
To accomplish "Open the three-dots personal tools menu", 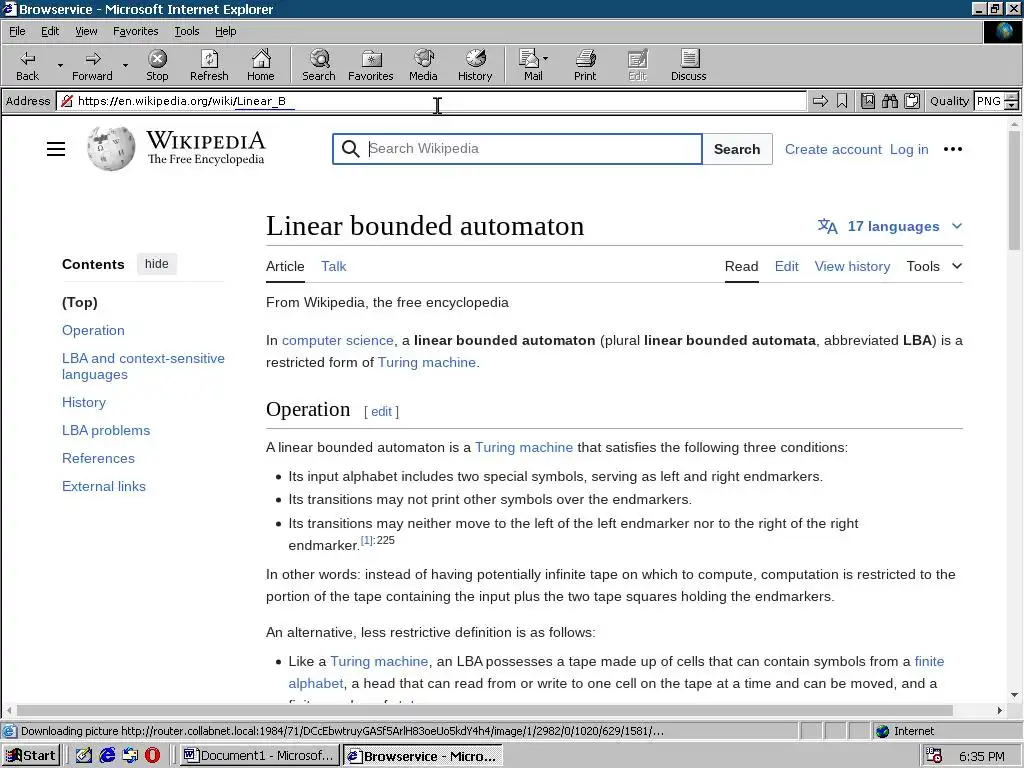I will [953, 149].
